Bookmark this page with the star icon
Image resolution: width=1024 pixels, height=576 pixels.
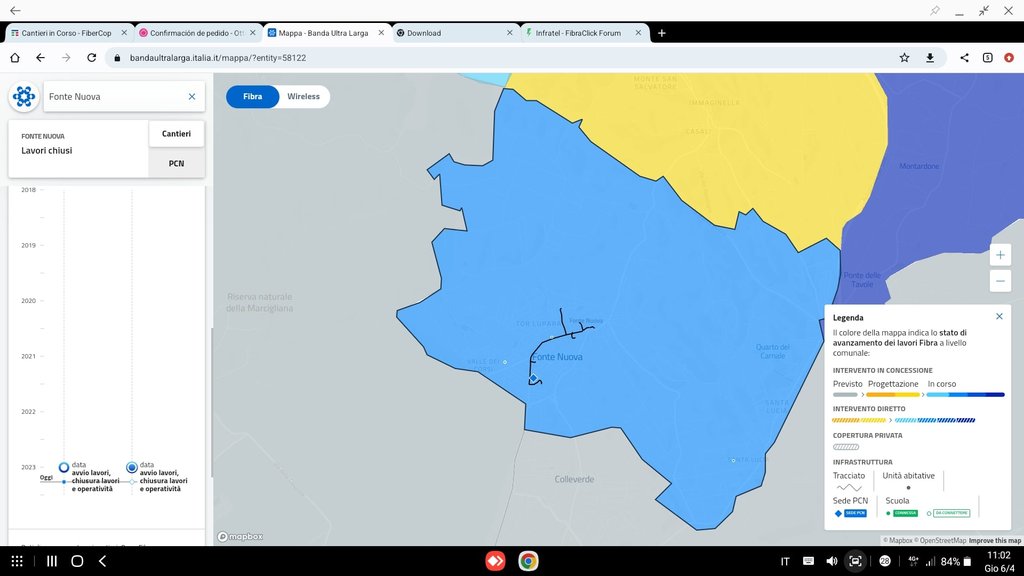coord(904,58)
